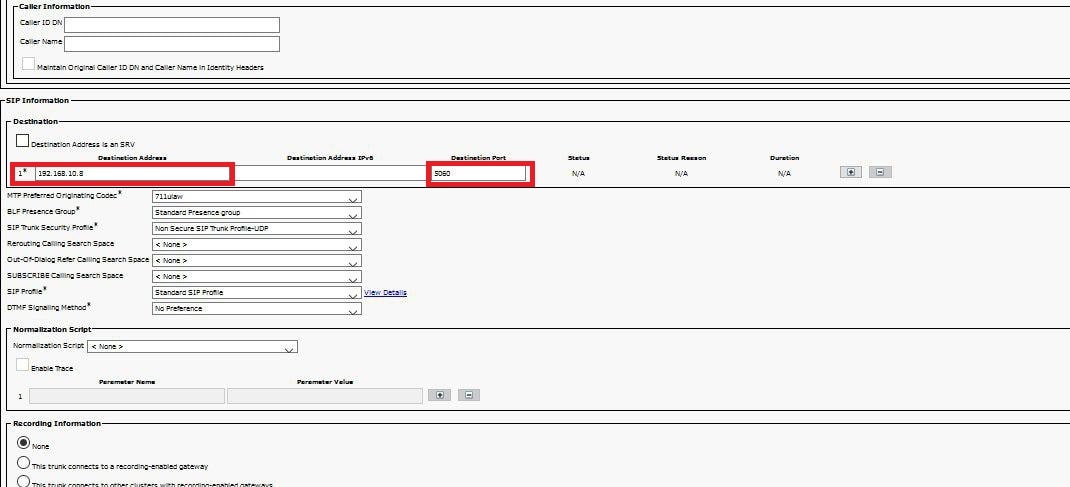Click the Normalization Script section title
Screen dimensions: 1070x487
click(52, 329)
